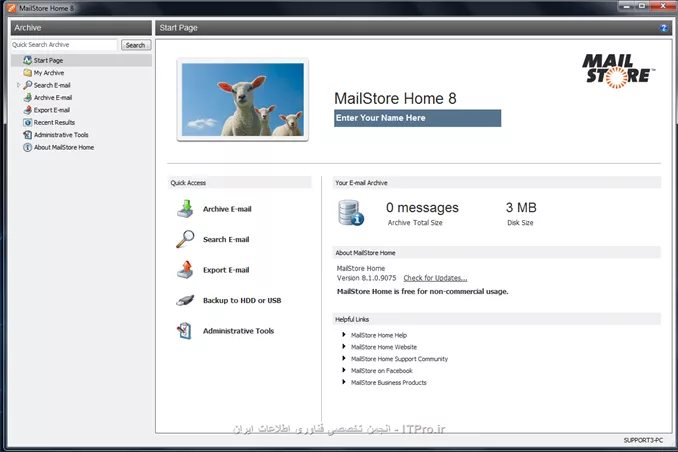Click the Export E-mail icon in sidebar

[x=28, y=110]
